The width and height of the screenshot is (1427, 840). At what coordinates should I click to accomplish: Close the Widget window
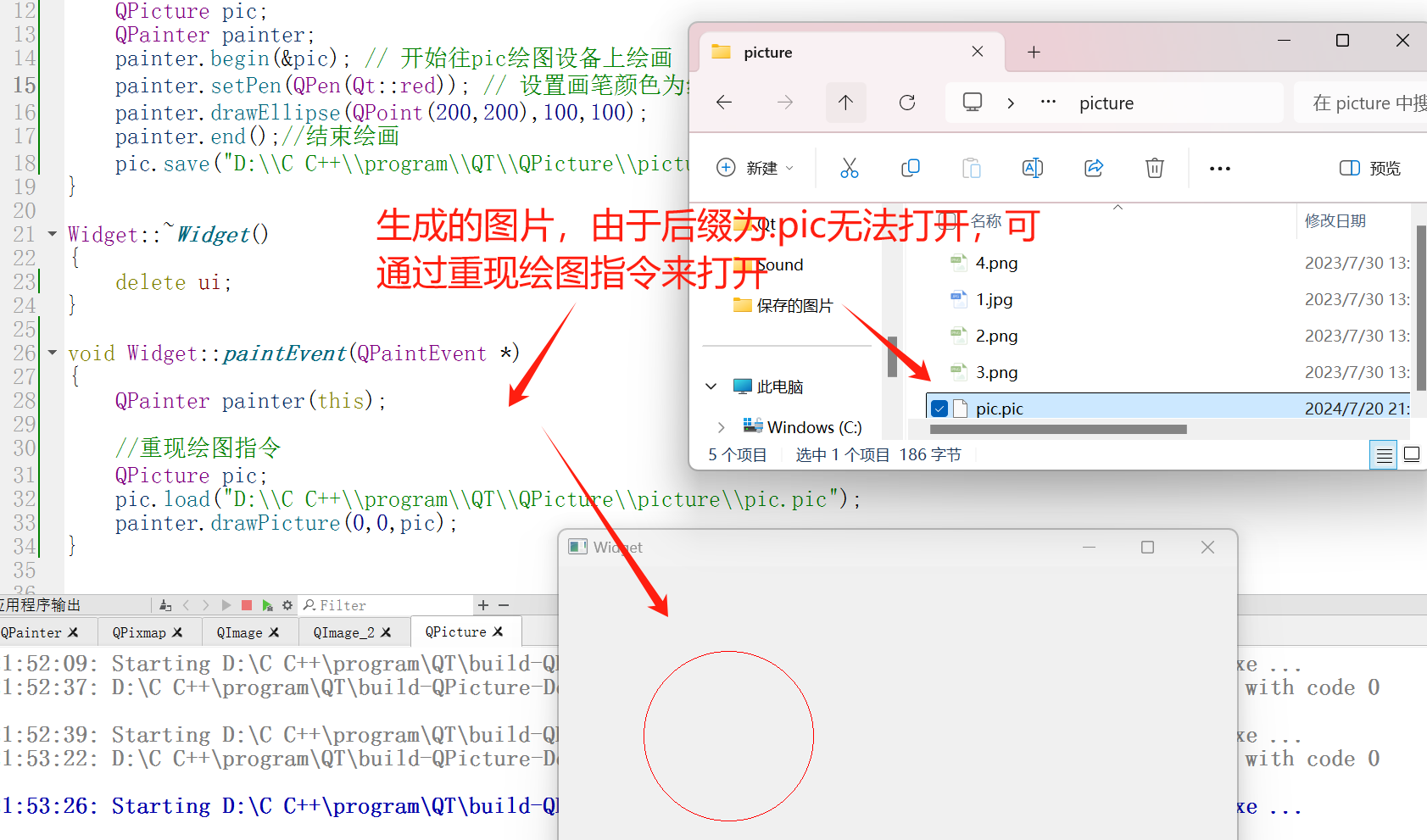[x=1207, y=548]
